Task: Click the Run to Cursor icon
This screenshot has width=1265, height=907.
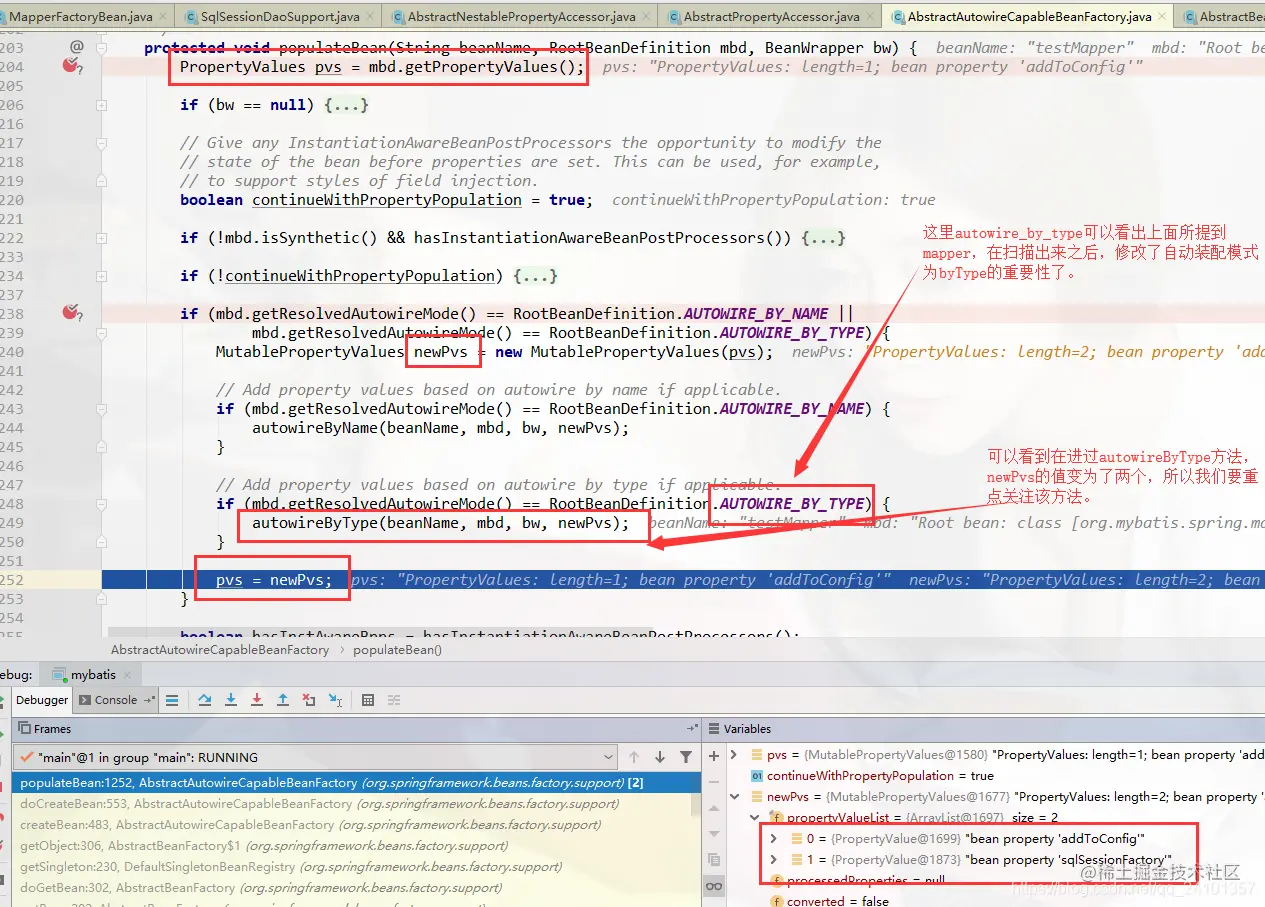Action: click(x=335, y=700)
